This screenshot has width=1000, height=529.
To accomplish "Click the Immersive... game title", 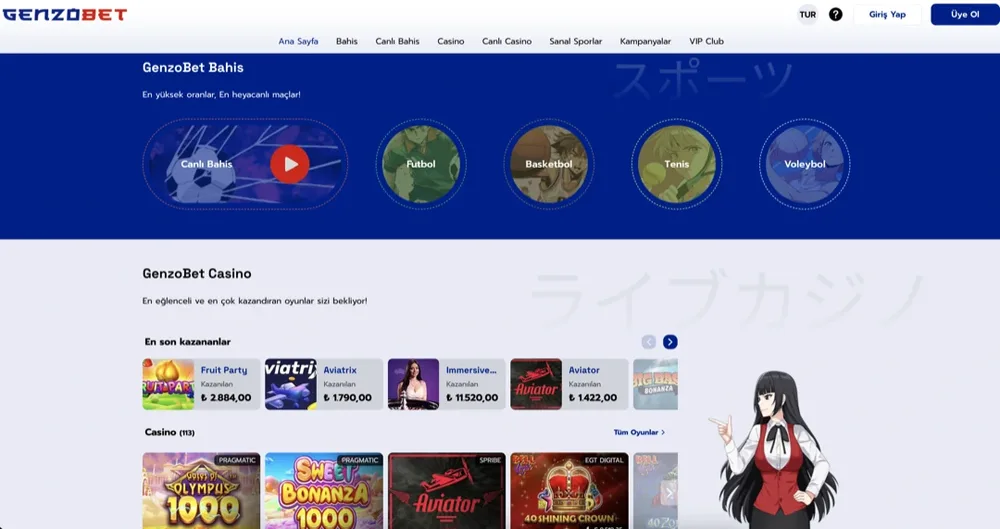I will 471,370.
